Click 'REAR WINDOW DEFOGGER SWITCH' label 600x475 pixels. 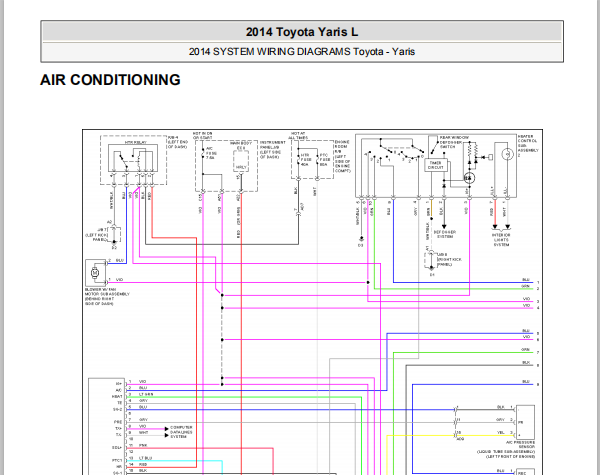[454, 142]
